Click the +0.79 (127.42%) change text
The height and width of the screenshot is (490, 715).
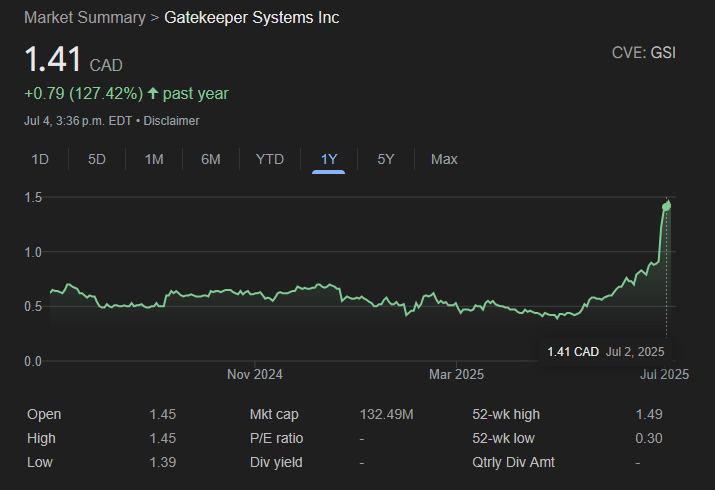tap(83, 93)
